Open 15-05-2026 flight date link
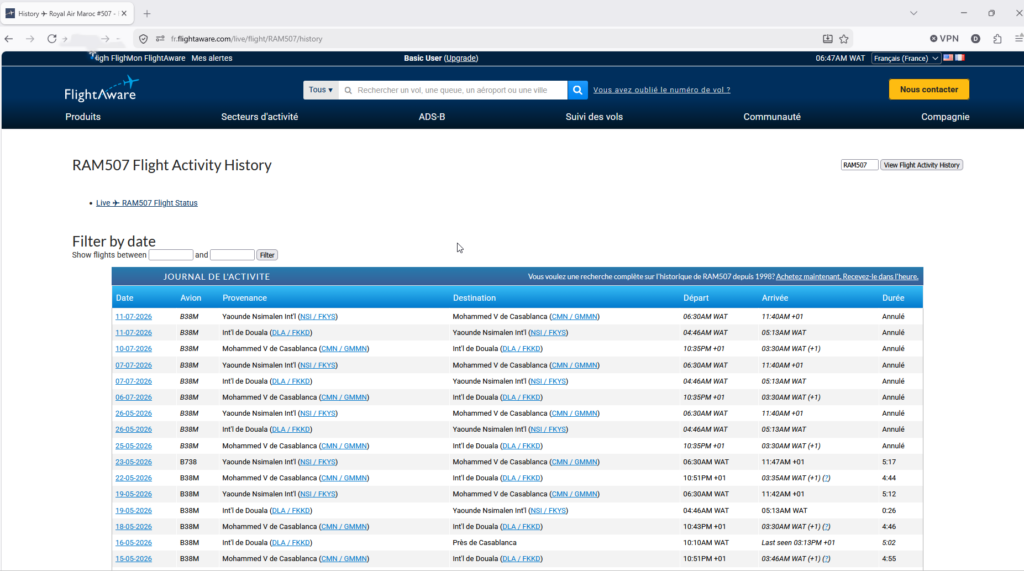 [133, 559]
